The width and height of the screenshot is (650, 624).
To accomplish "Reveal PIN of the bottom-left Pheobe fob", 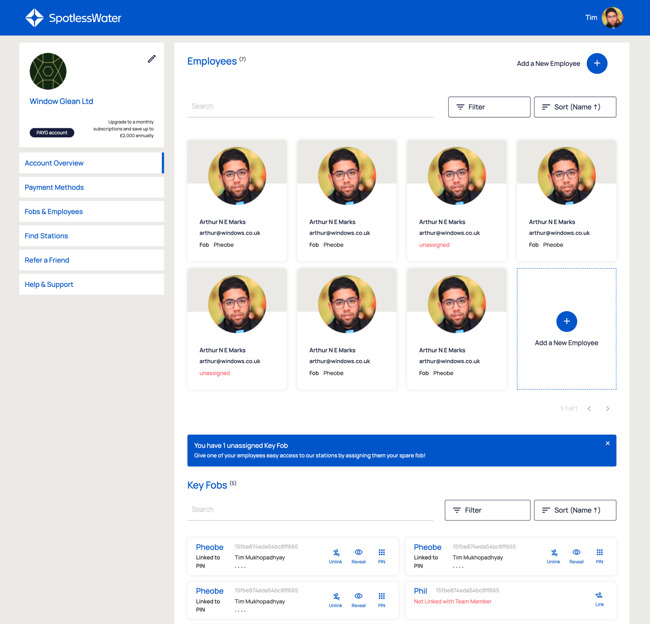I will click(x=358, y=599).
